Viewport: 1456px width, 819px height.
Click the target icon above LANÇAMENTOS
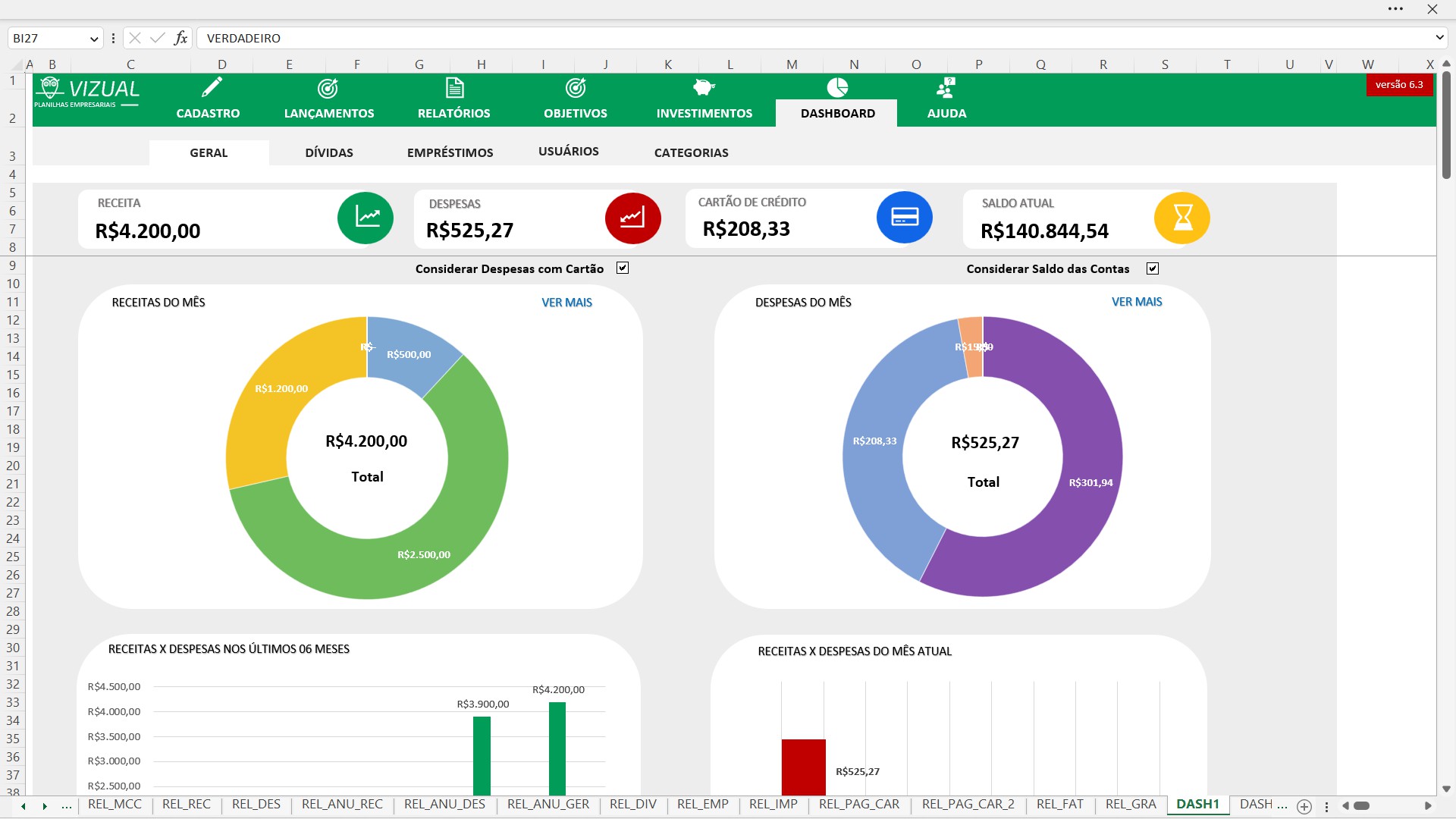[328, 89]
